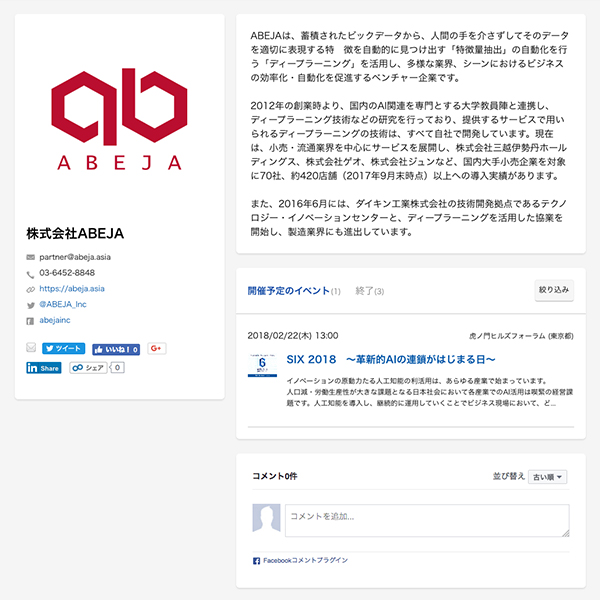This screenshot has width=600, height=600.
Task: Switch to the 終了 events tab
Action: 370,291
